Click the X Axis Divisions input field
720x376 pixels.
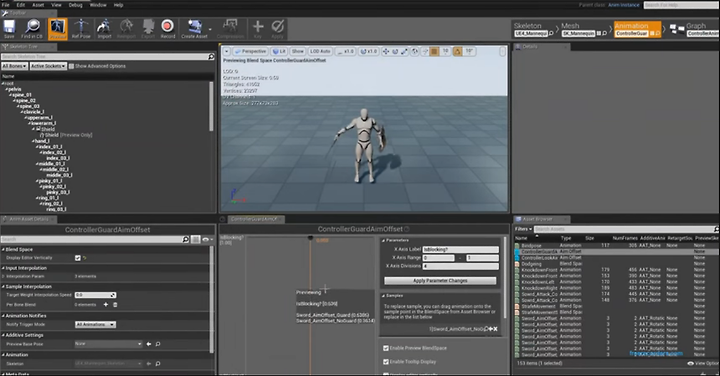pyautogui.click(x=461, y=266)
